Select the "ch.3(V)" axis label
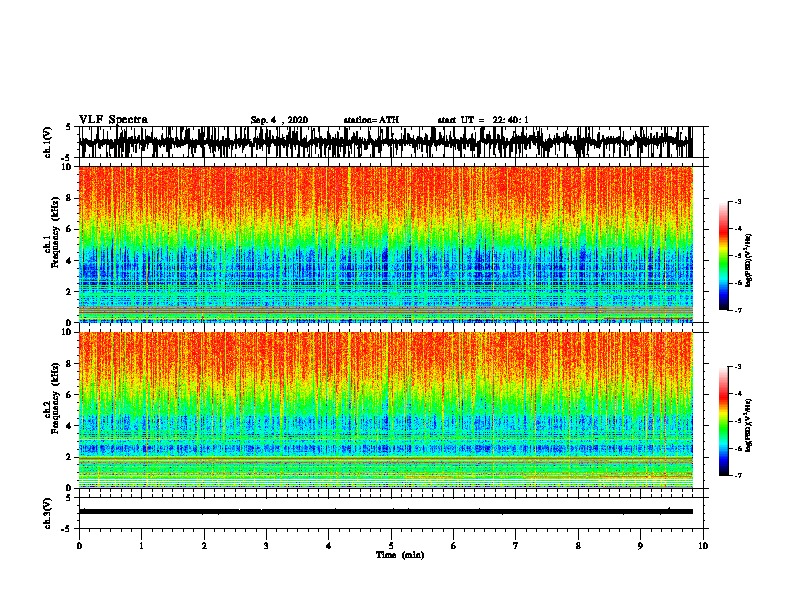This screenshot has height=612, width=792. click(x=48, y=513)
